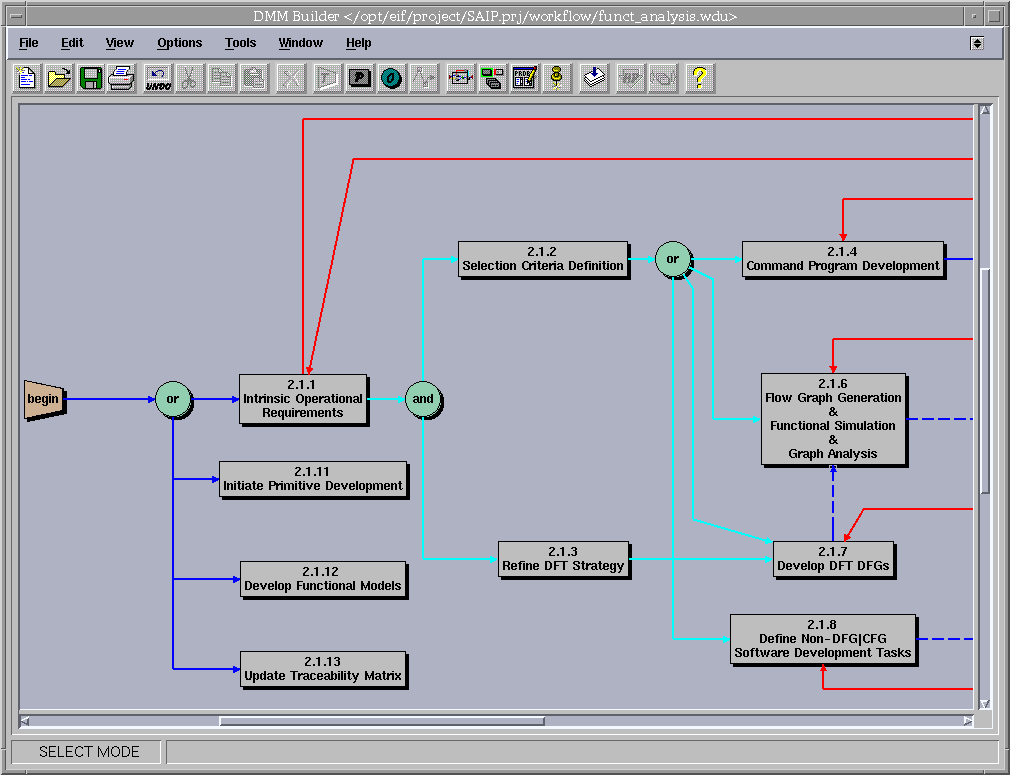
Task: Expand the Window menu
Action: tap(300, 43)
